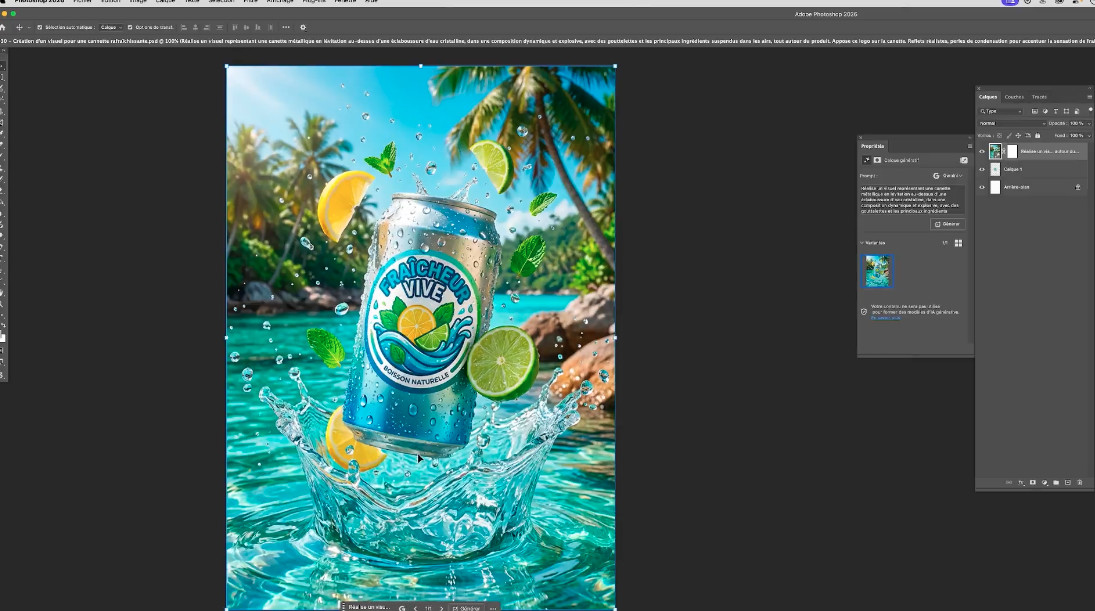Create a new layer group folder
The image size is (1095, 611).
pos(1056,483)
